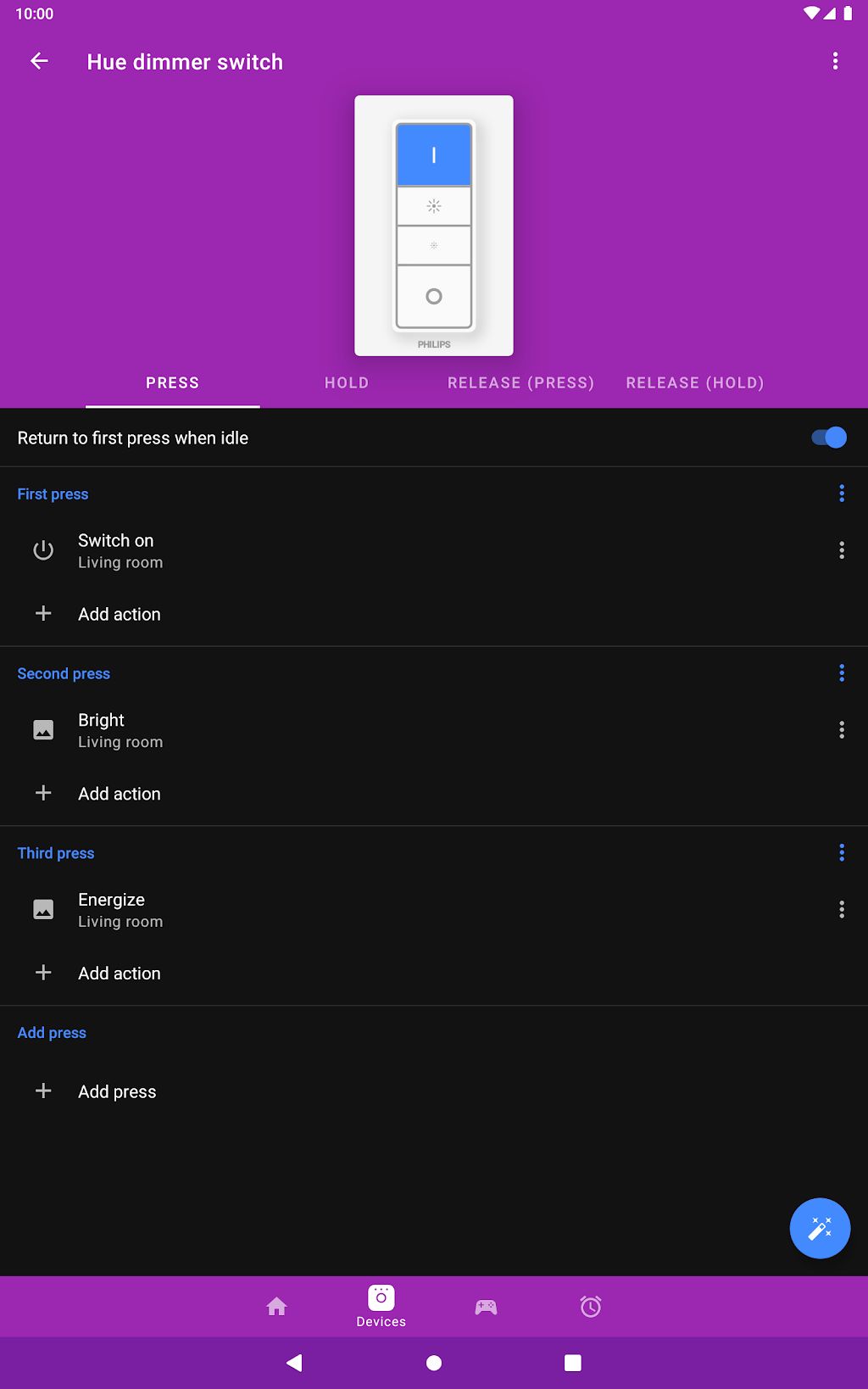Click the First press header label
This screenshot has width=868, height=1389.
(53, 494)
